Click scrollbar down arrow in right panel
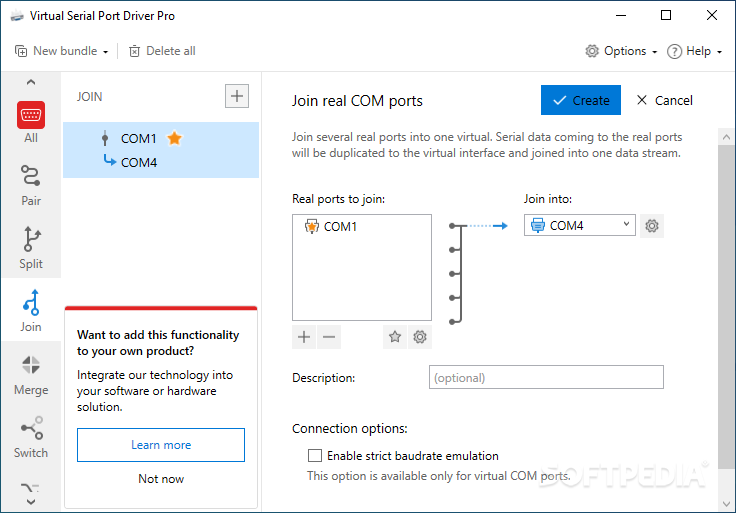The image size is (736, 513). pyautogui.click(x=726, y=504)
